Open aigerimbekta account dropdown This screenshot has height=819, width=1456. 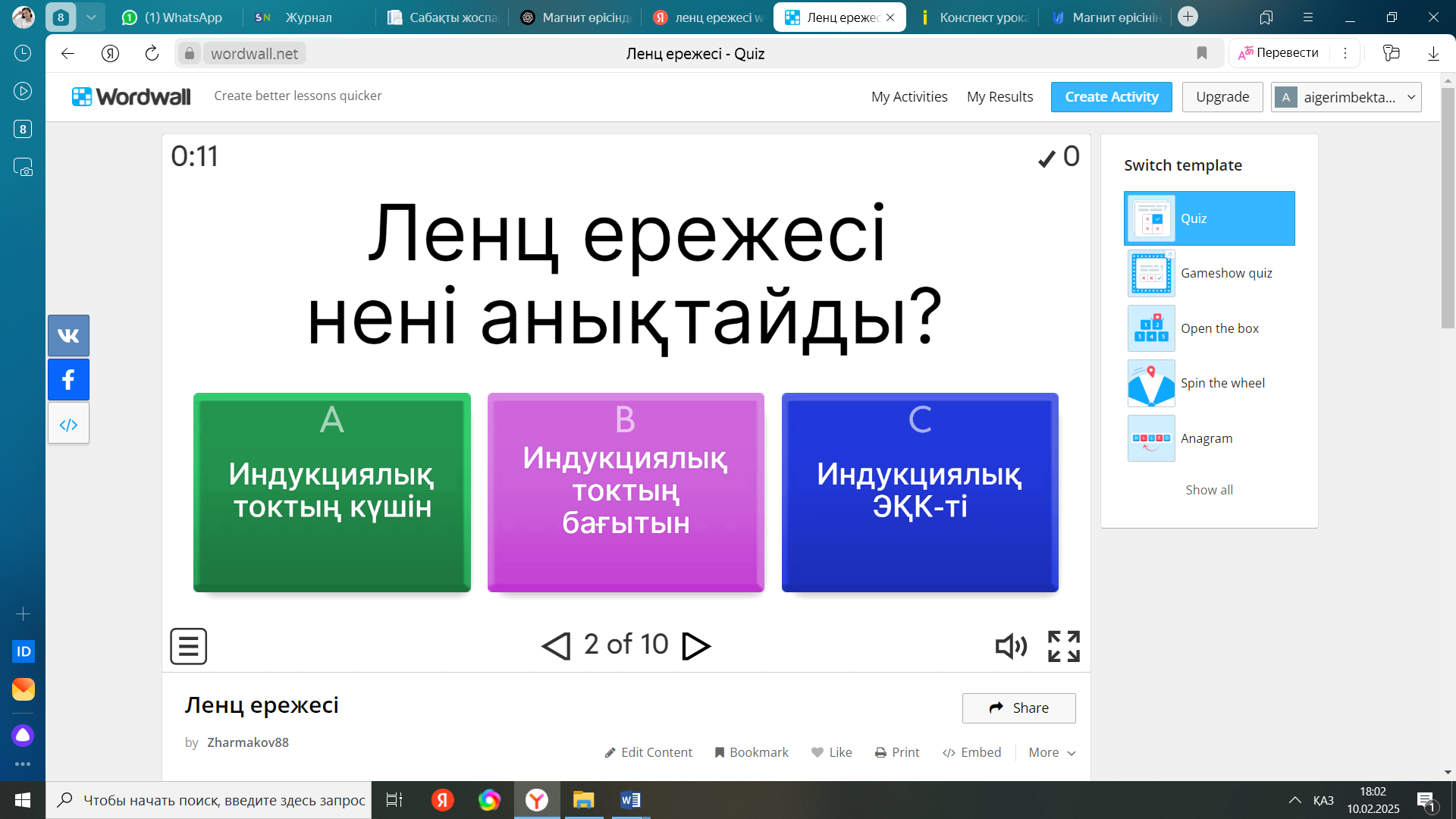point(1346,97)
